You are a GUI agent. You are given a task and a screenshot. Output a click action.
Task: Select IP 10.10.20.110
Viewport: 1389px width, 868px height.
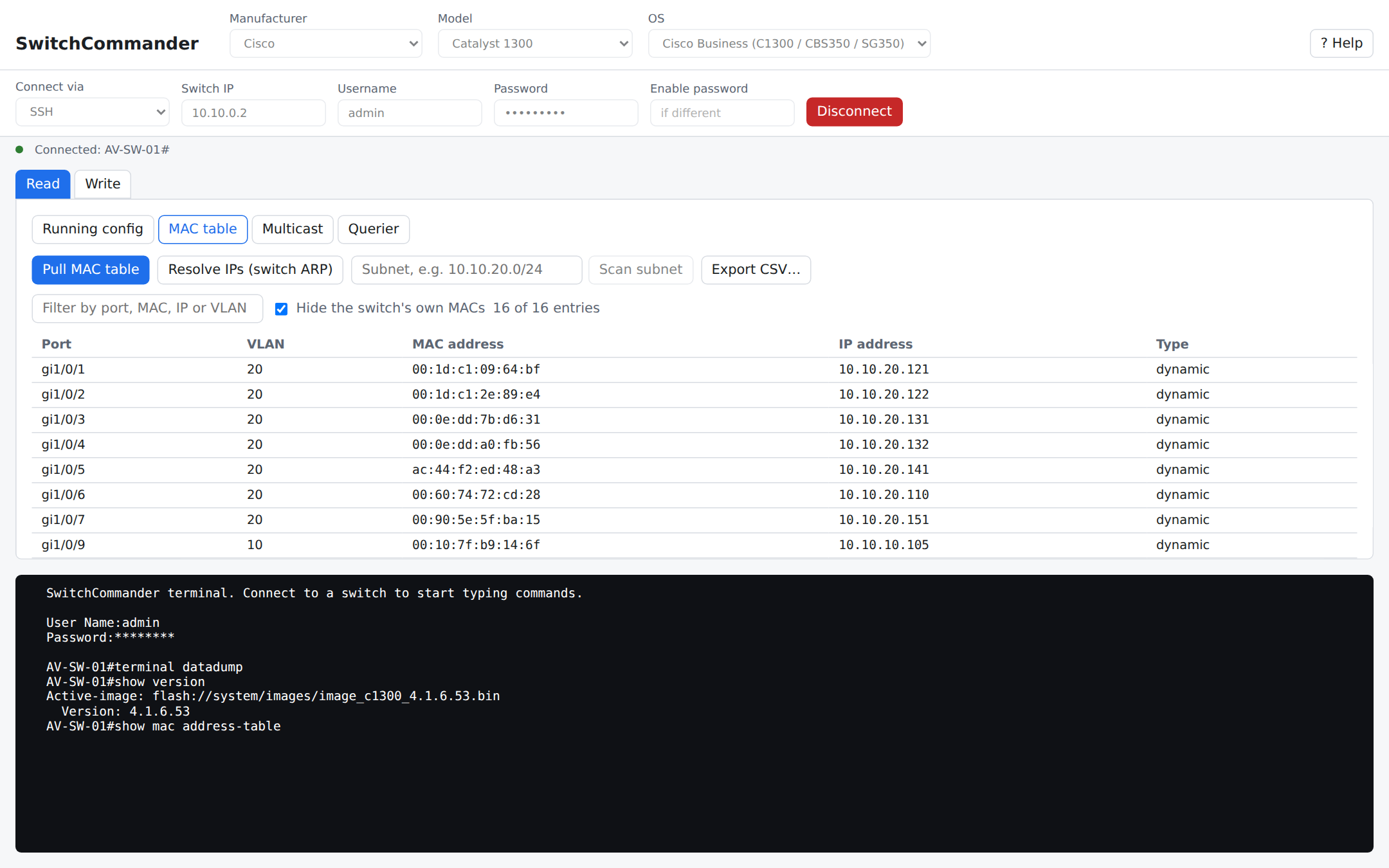[x=884, y=495]
